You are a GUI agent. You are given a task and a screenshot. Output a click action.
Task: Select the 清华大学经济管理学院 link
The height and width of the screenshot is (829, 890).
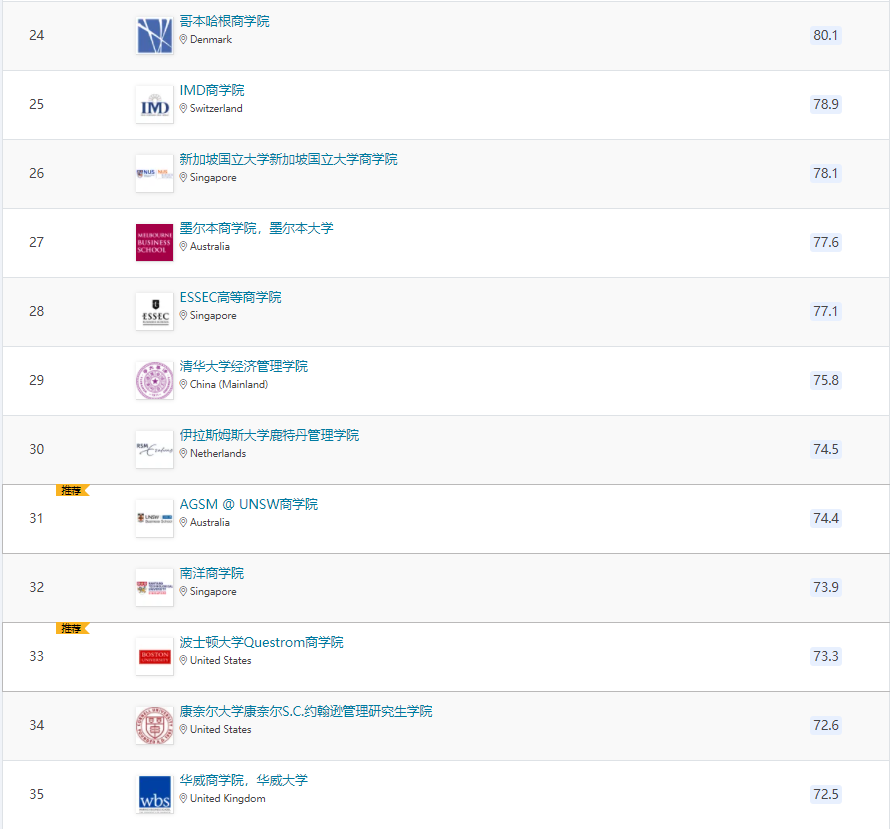(243, 366)
